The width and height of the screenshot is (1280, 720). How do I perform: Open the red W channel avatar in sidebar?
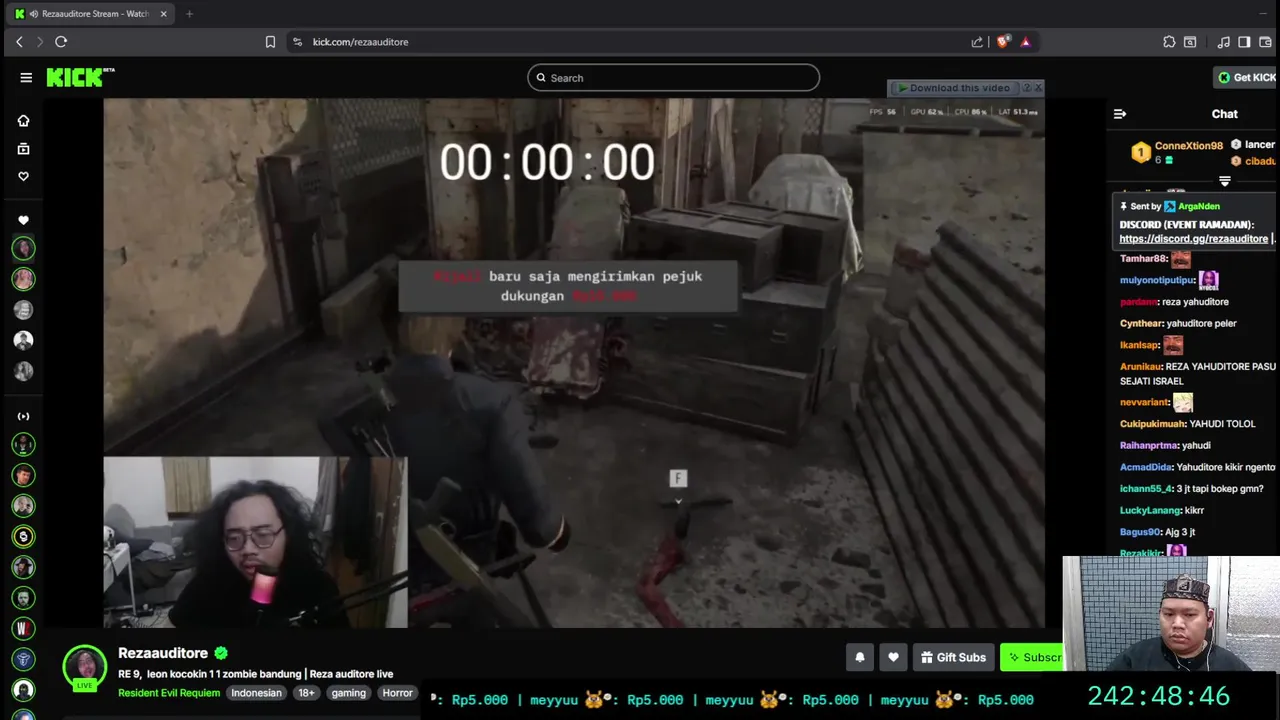coord(23,628)
